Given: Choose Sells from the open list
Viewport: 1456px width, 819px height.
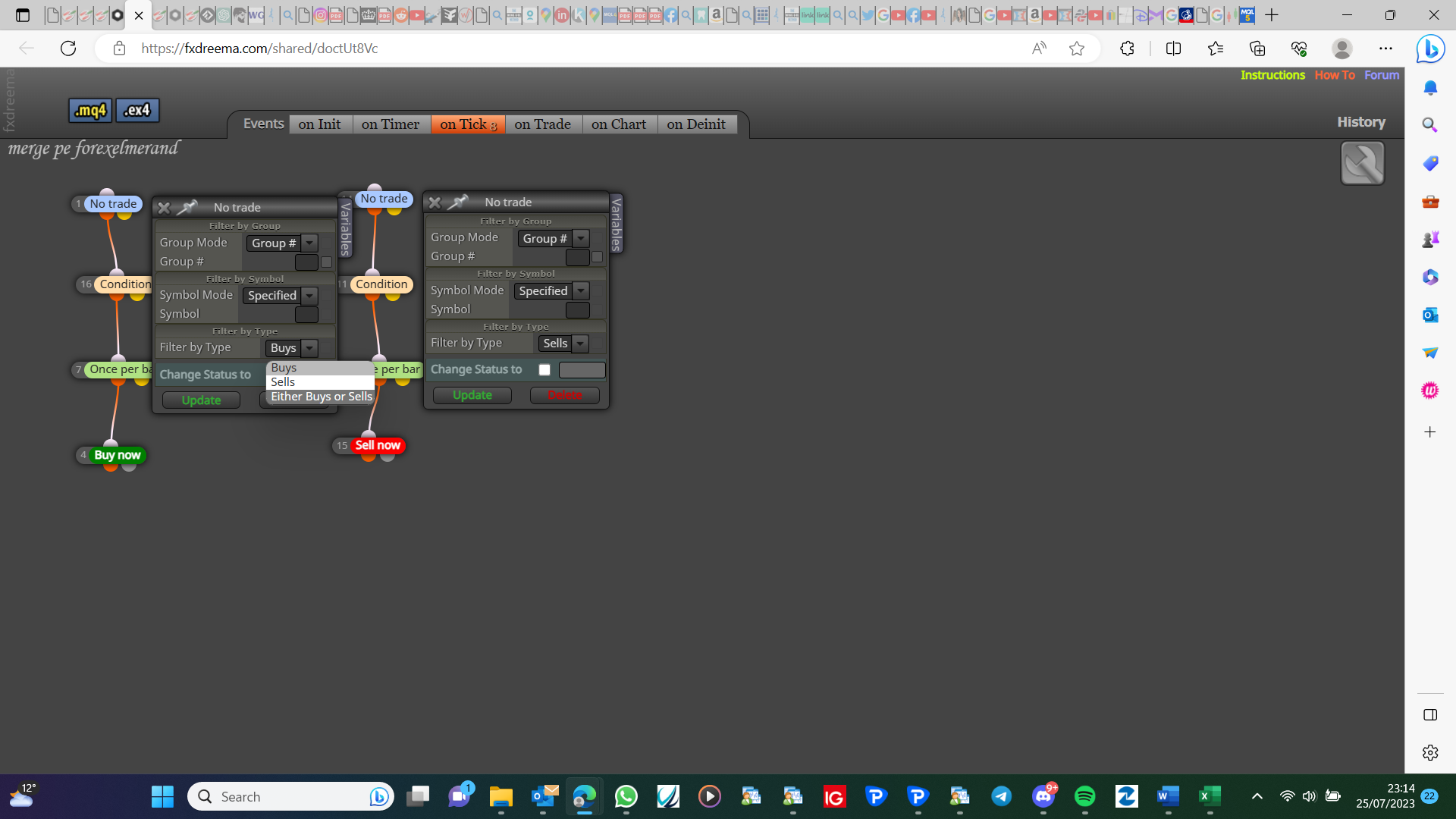Looking at the screenshot, I should (x=320, y=382).
